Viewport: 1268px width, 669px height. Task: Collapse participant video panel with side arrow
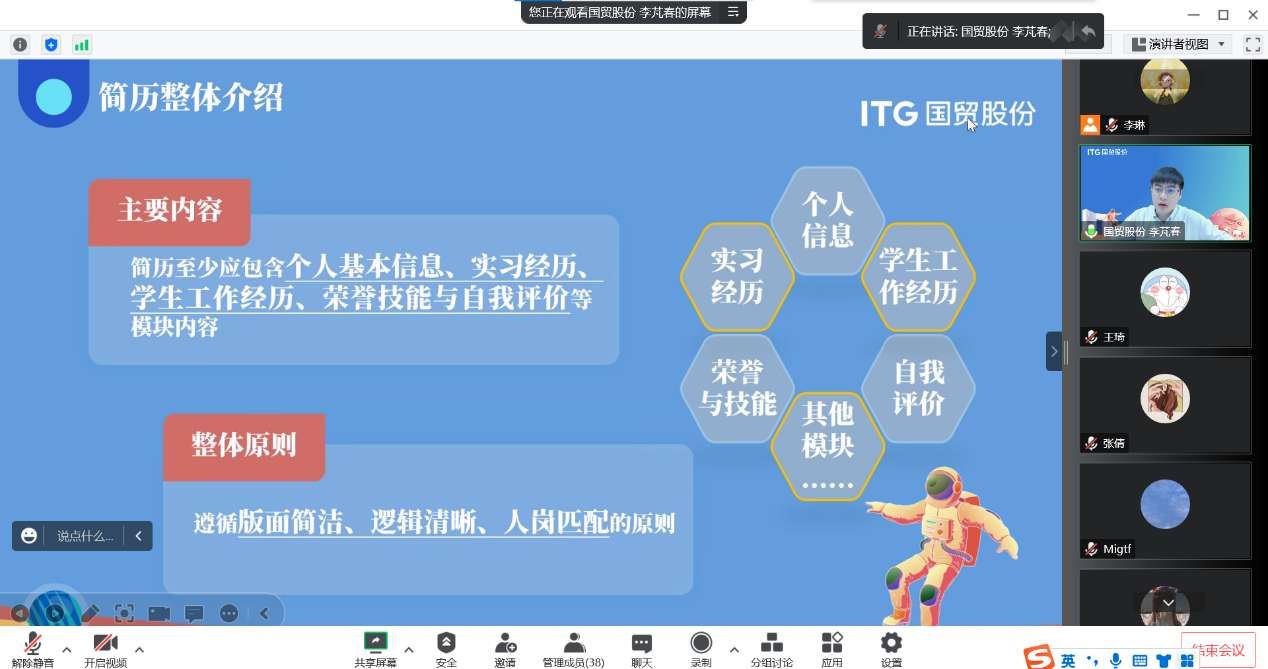[x=1054, y=351]
